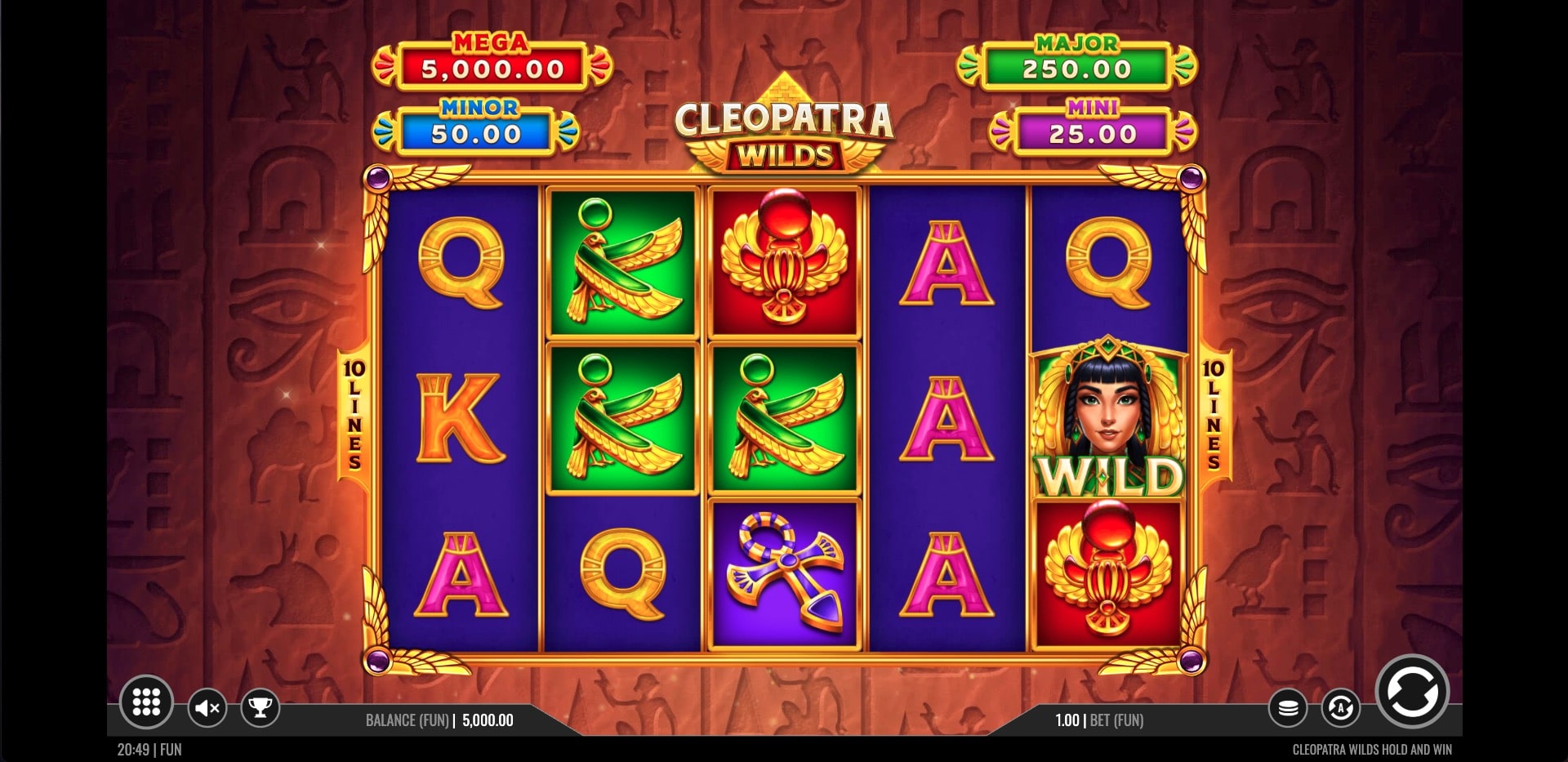Click the left 10 LINES indicator
The width and height of the screenshot is (1568, 762).
[x=354, y=415]
